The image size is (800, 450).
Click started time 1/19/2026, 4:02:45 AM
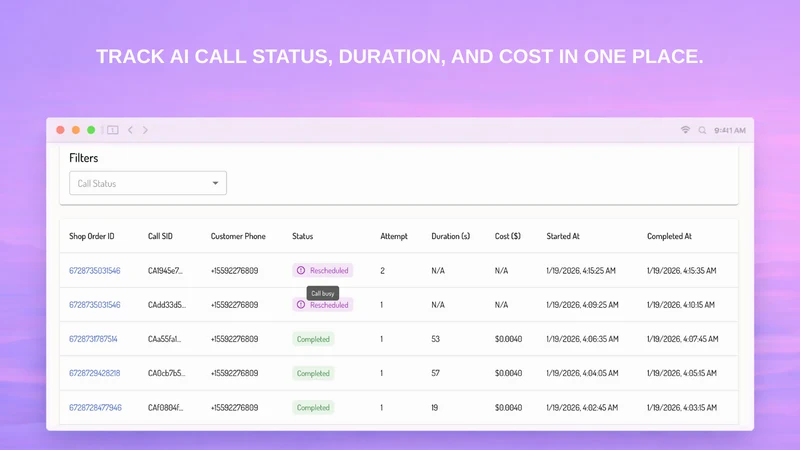pos(582,407)
